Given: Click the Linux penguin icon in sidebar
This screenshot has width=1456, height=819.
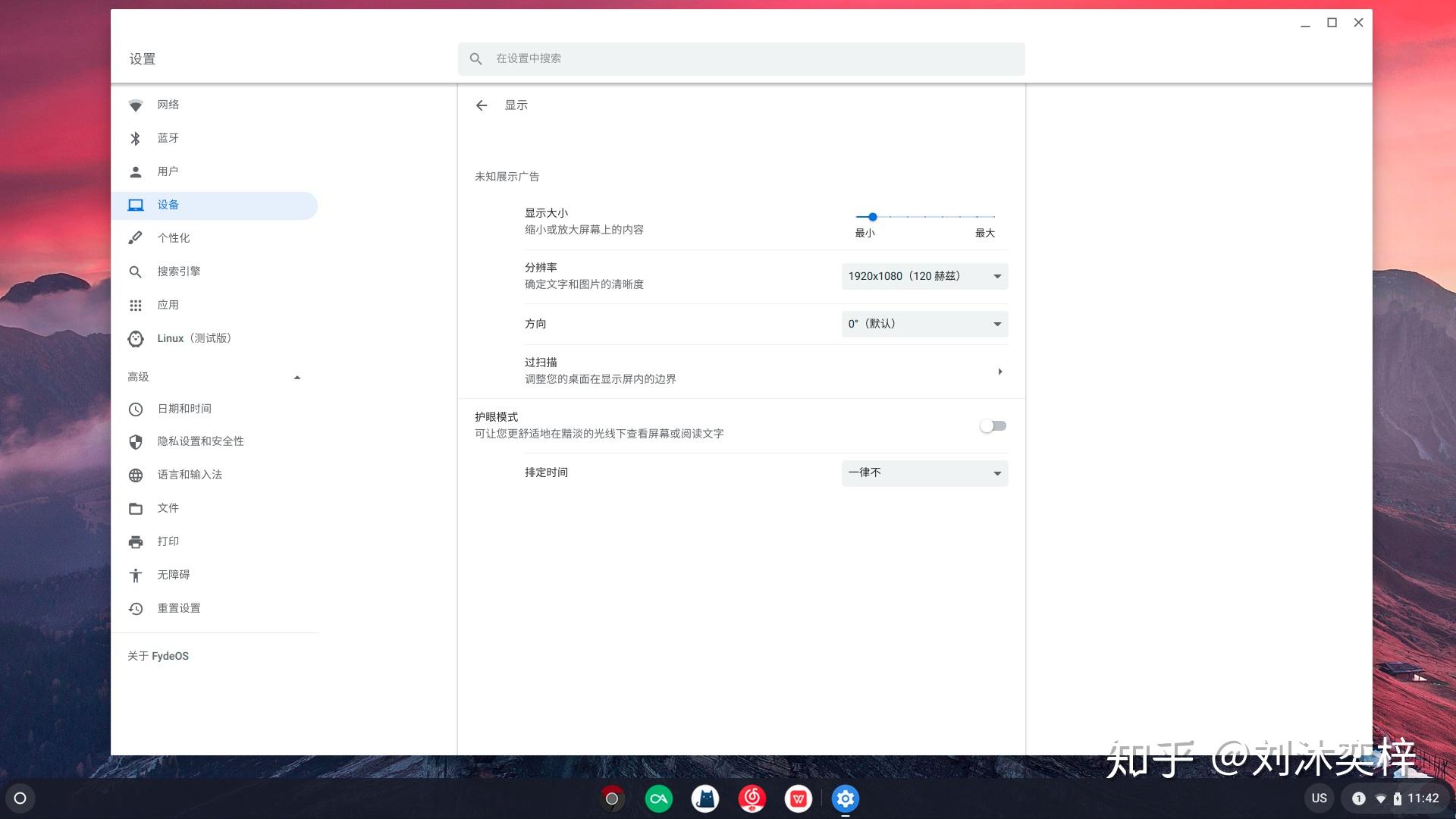Looking at the screenshot, I should pyautogui.click(x=136, y=338).
